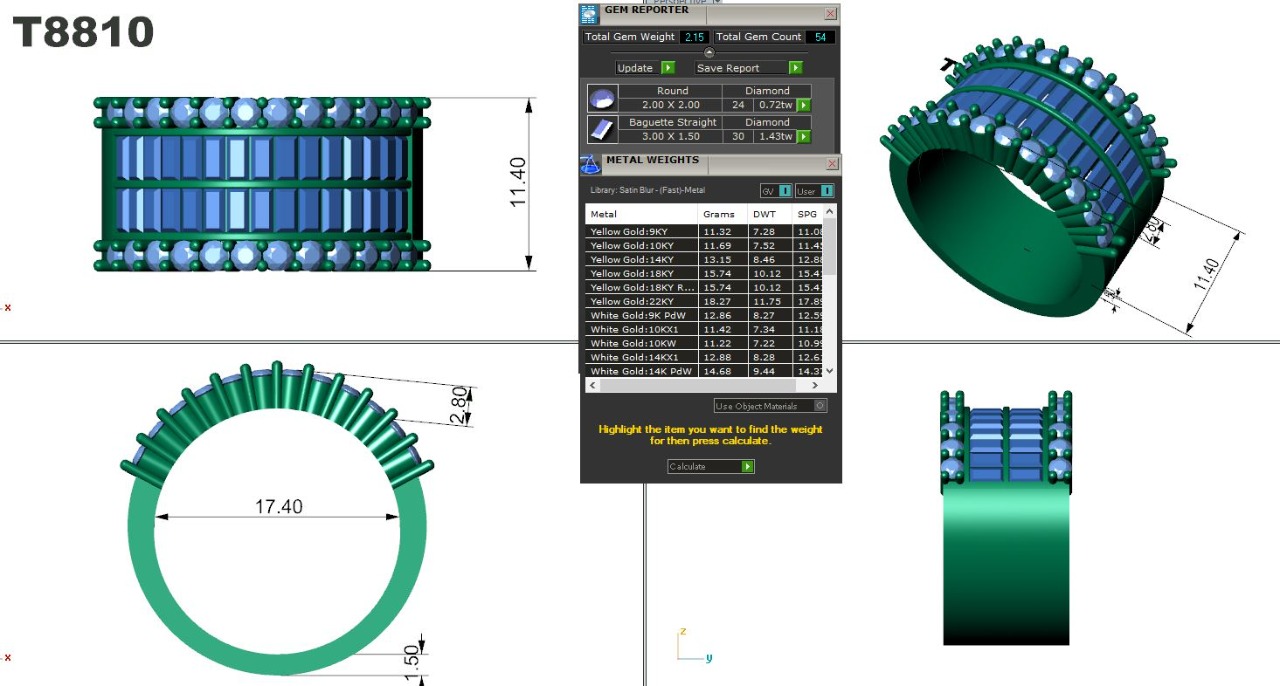Click the Metal column header
1280x686 pixels.
click(641, 214)
